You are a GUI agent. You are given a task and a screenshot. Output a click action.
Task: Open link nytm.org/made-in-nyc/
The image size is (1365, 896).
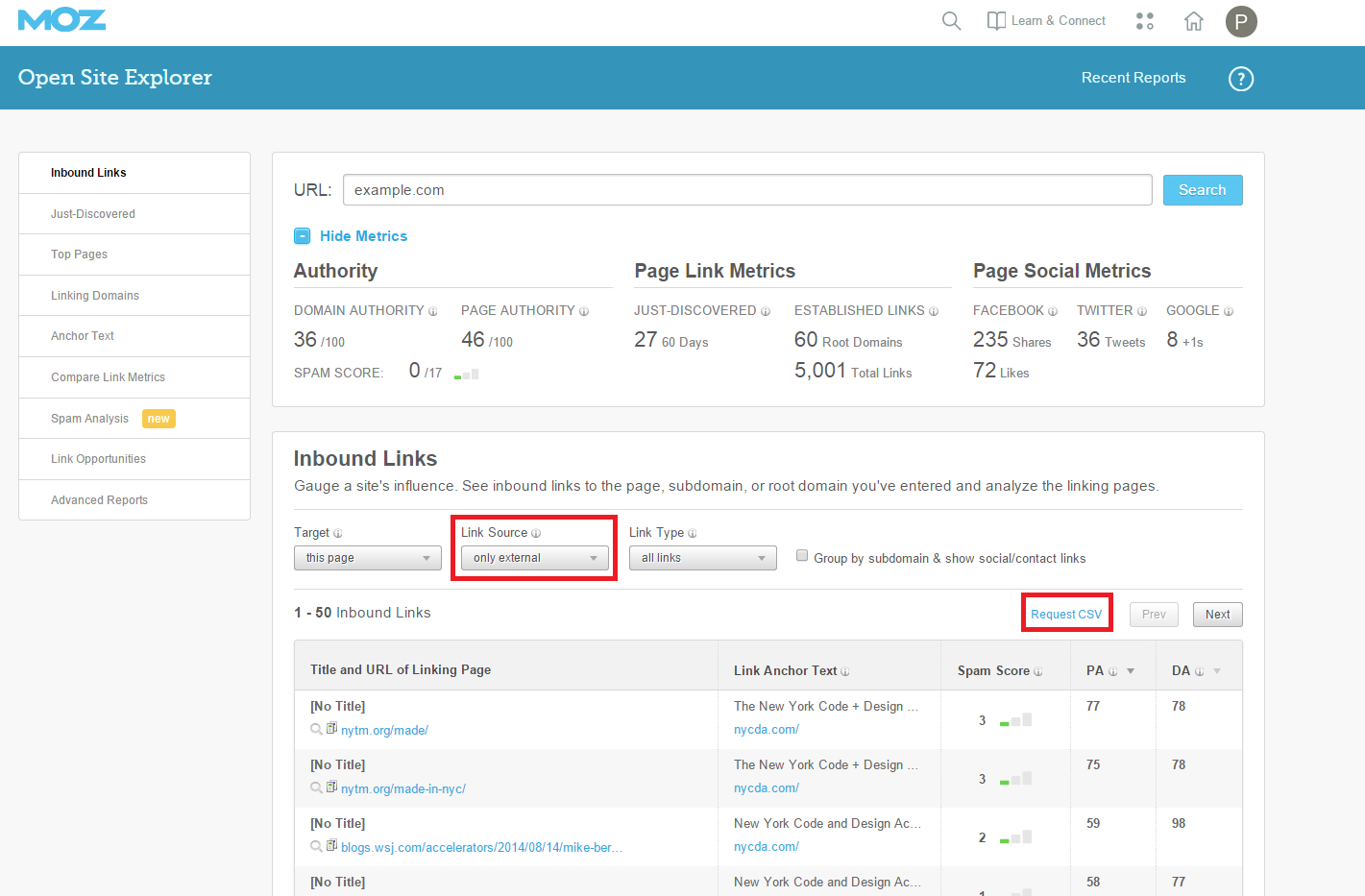[x=403, y=789]
